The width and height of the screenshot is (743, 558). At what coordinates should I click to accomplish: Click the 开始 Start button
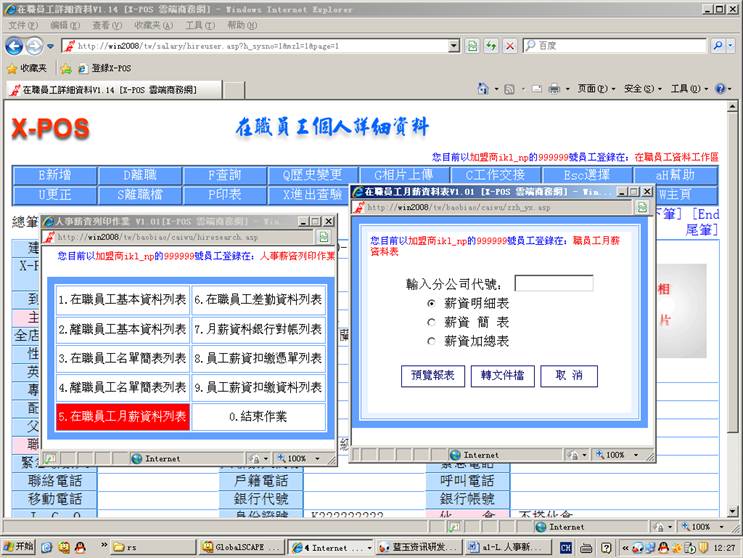18,547
